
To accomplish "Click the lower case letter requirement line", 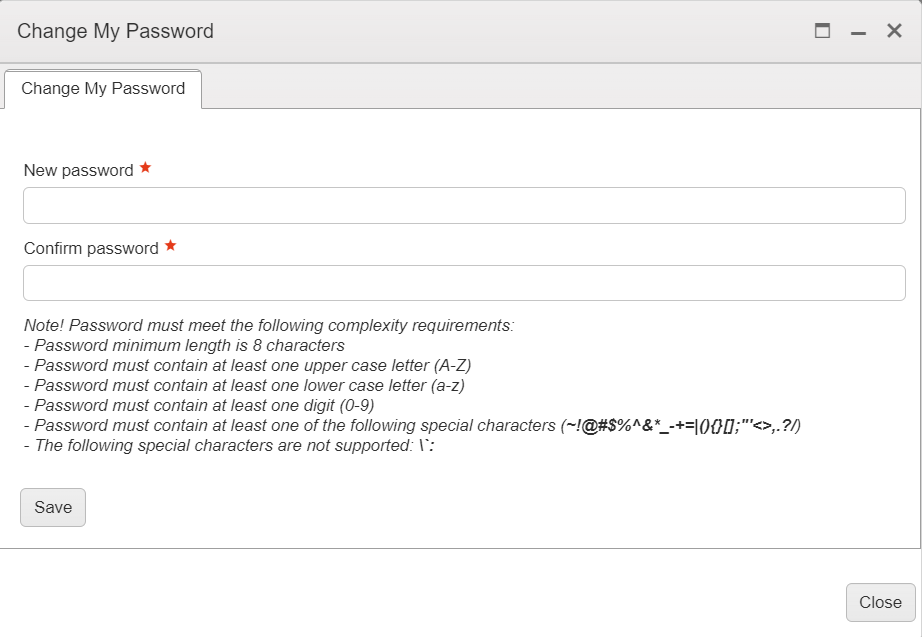I will tap(244, 386).
